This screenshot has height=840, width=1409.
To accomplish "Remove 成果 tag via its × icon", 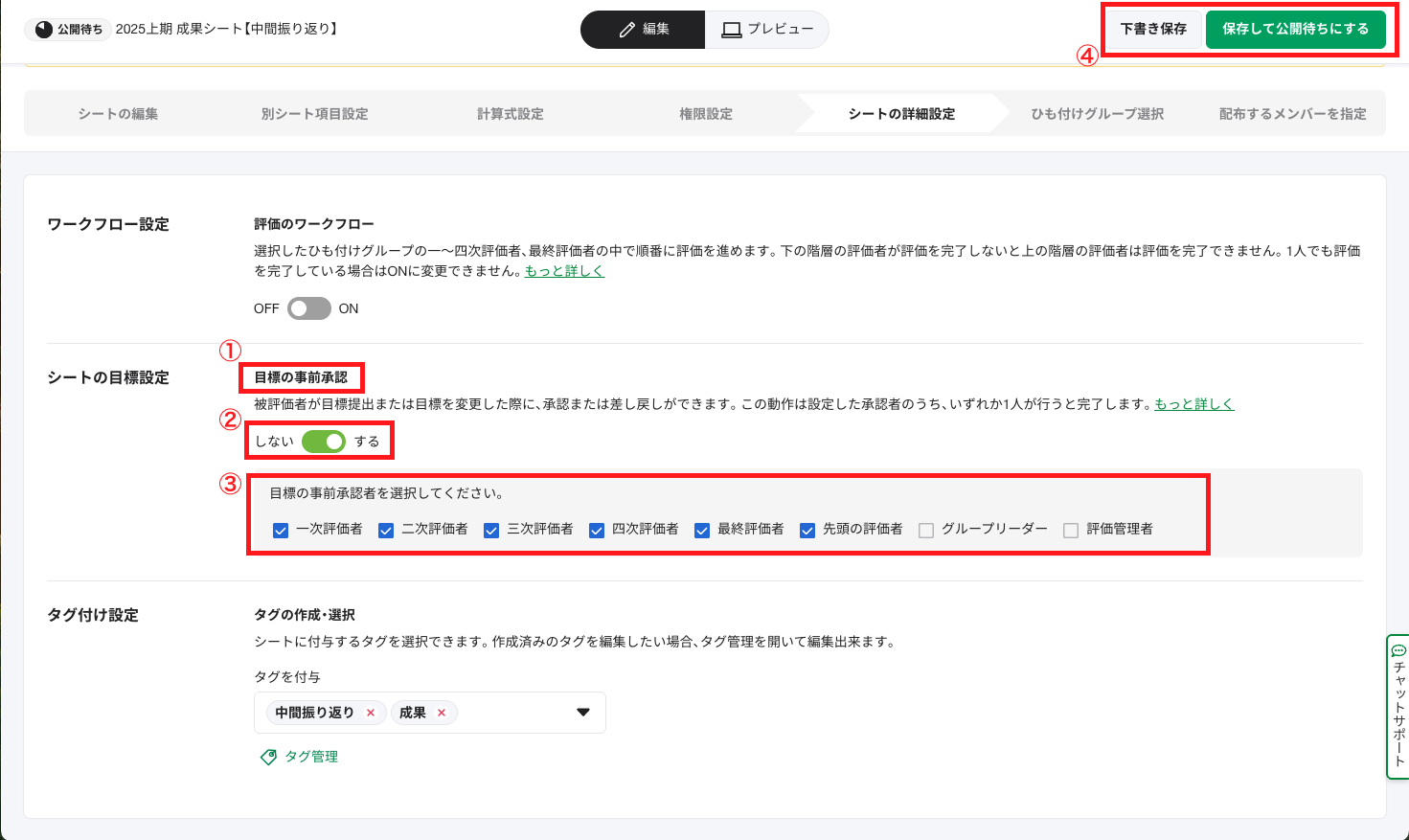I will click(x=440, y=713).
